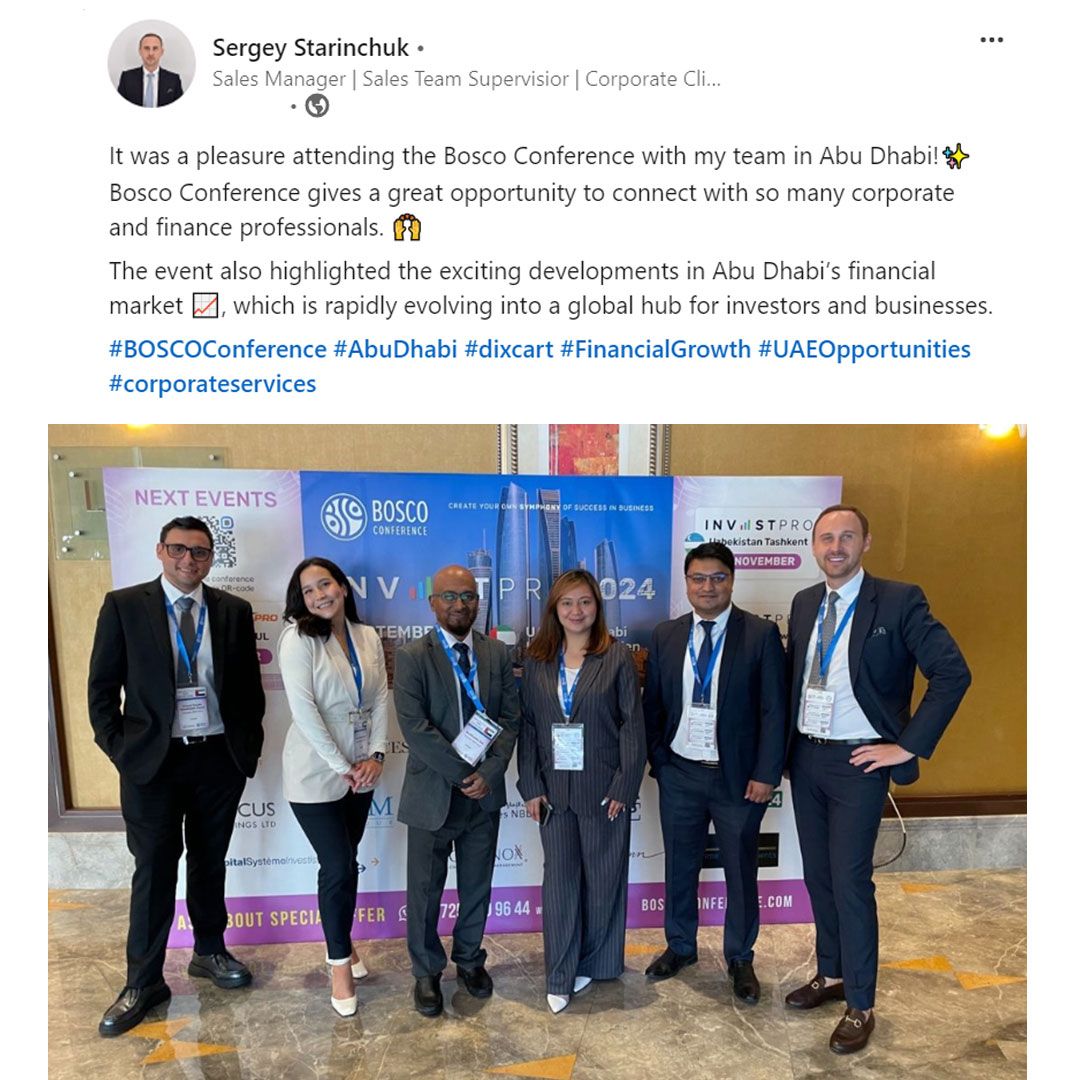Open the #UAEOpportunities hashtag
Viewport: 1080px width, 1080px height.
coord(864,349)
